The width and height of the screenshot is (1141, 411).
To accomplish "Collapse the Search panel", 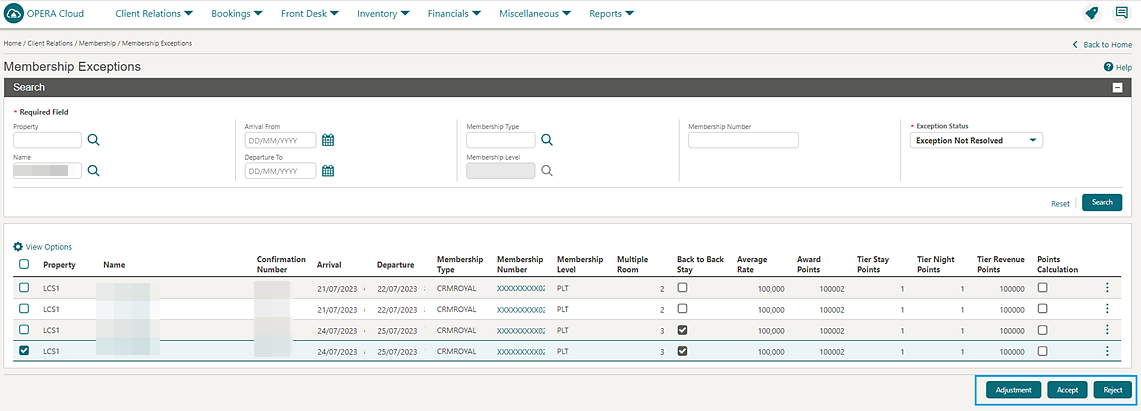I will click(1117, 88).
